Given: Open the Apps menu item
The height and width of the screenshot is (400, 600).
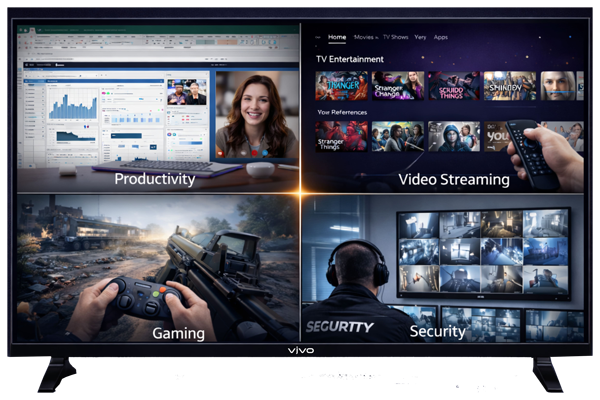Looking at the screenshot, I should pyautogui.click(x=441, y=37).
